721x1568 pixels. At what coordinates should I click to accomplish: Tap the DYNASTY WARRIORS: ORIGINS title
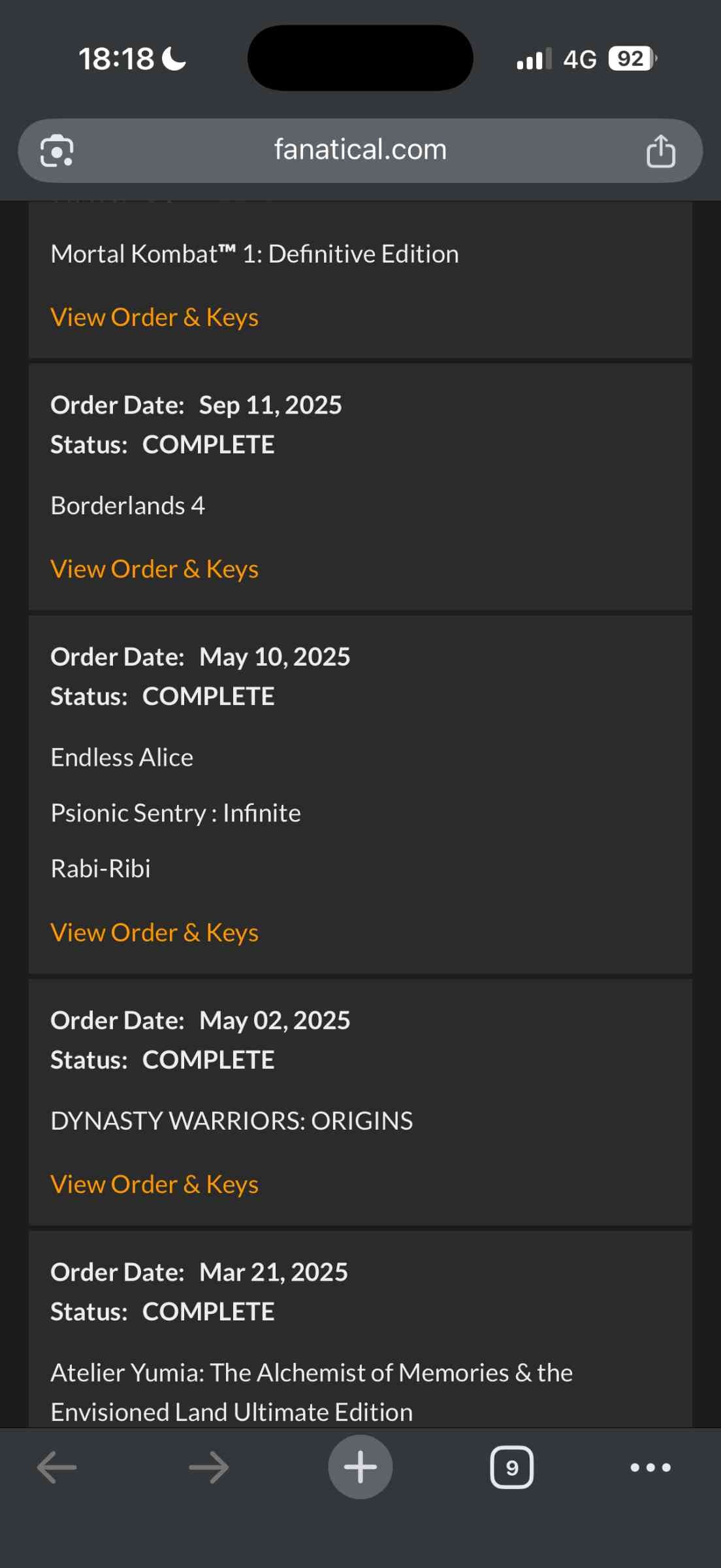[232, 1121]
